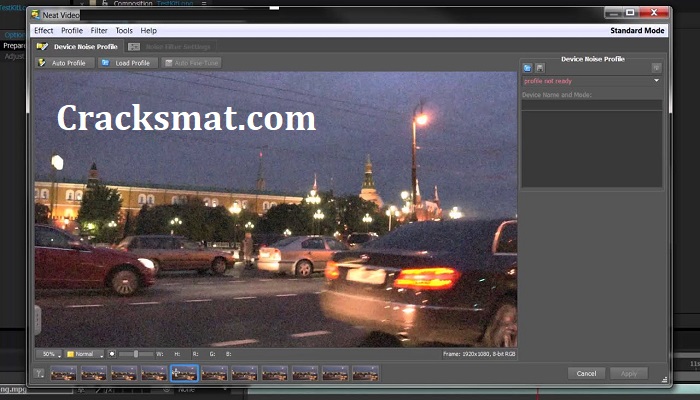Screen dimensions: 700x400
Task: Click the 'Standard Mode' label
Action: pyautogui.click(x=638, y=30)
